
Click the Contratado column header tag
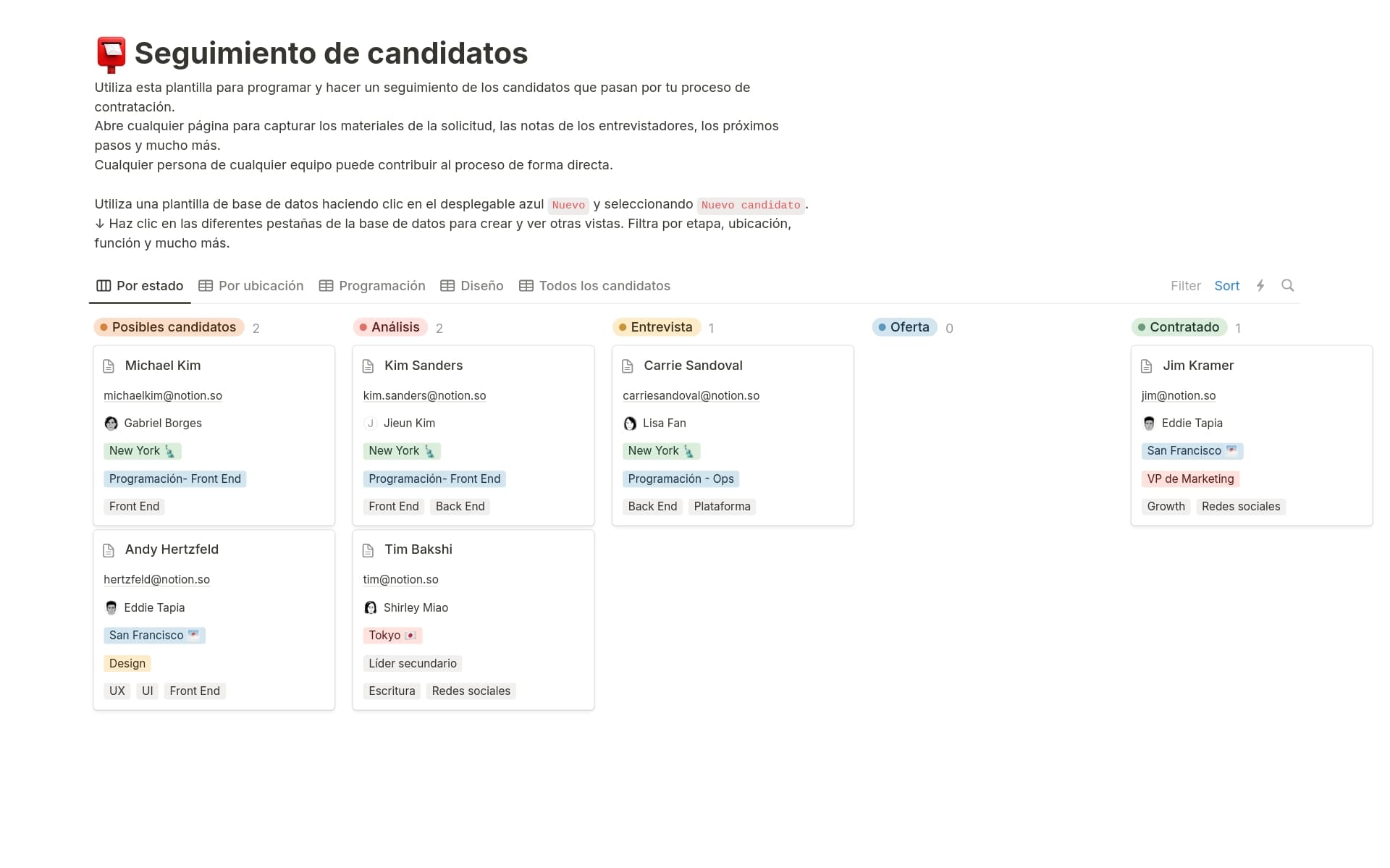pyautogui.click(x=1179, y=327)
